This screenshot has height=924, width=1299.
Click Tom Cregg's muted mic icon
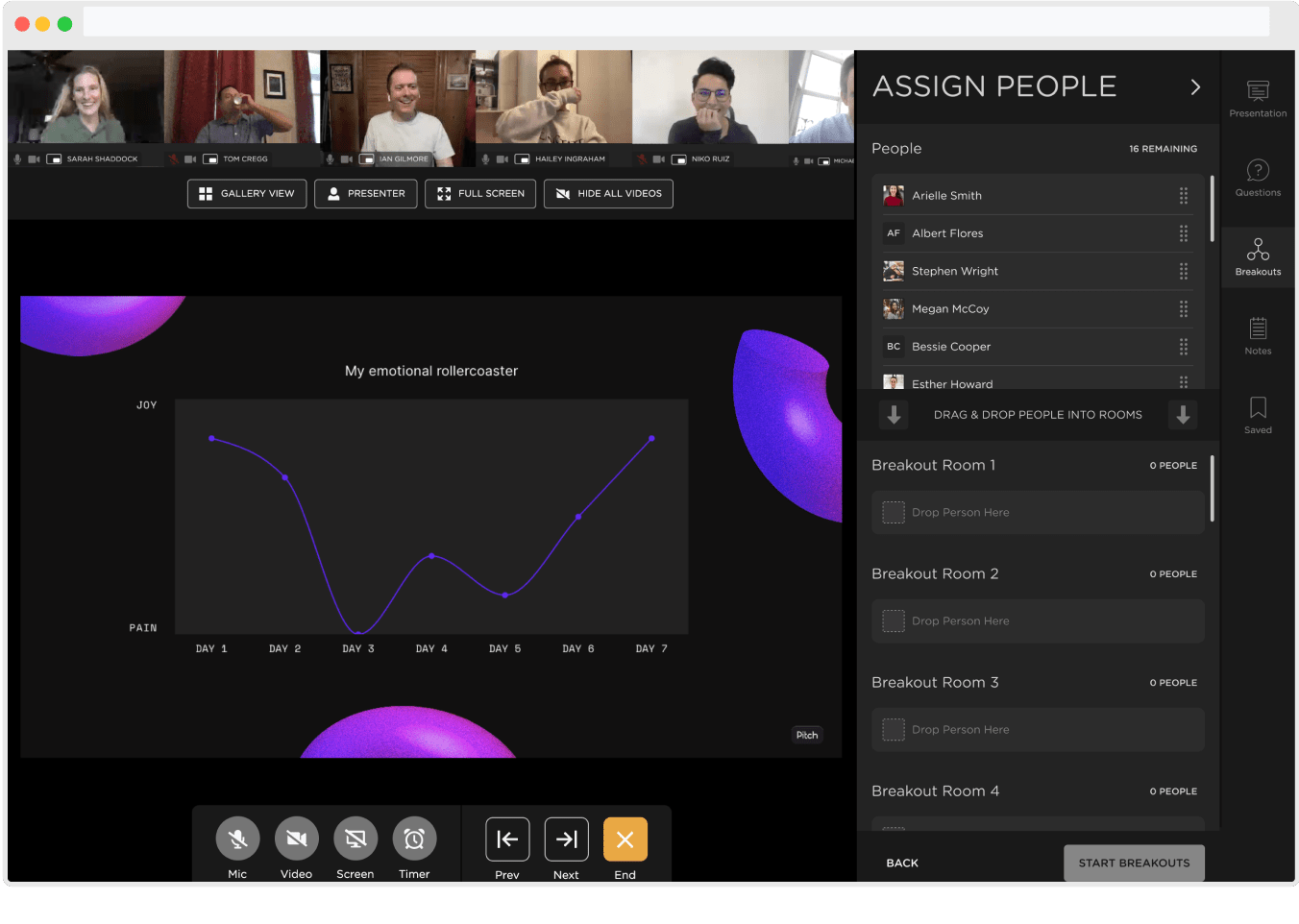tap(174, 158)
